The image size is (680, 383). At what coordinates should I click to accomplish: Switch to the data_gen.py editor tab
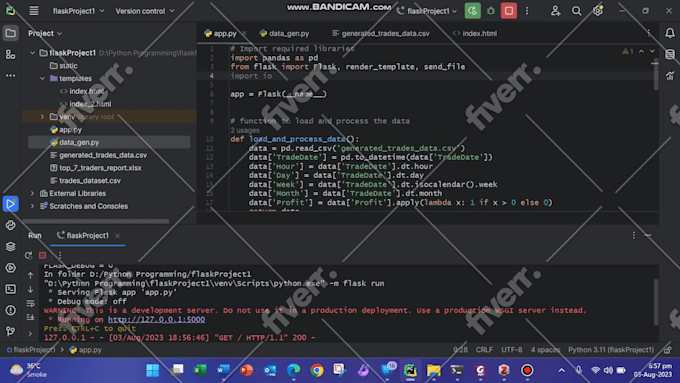click(284, 33)
